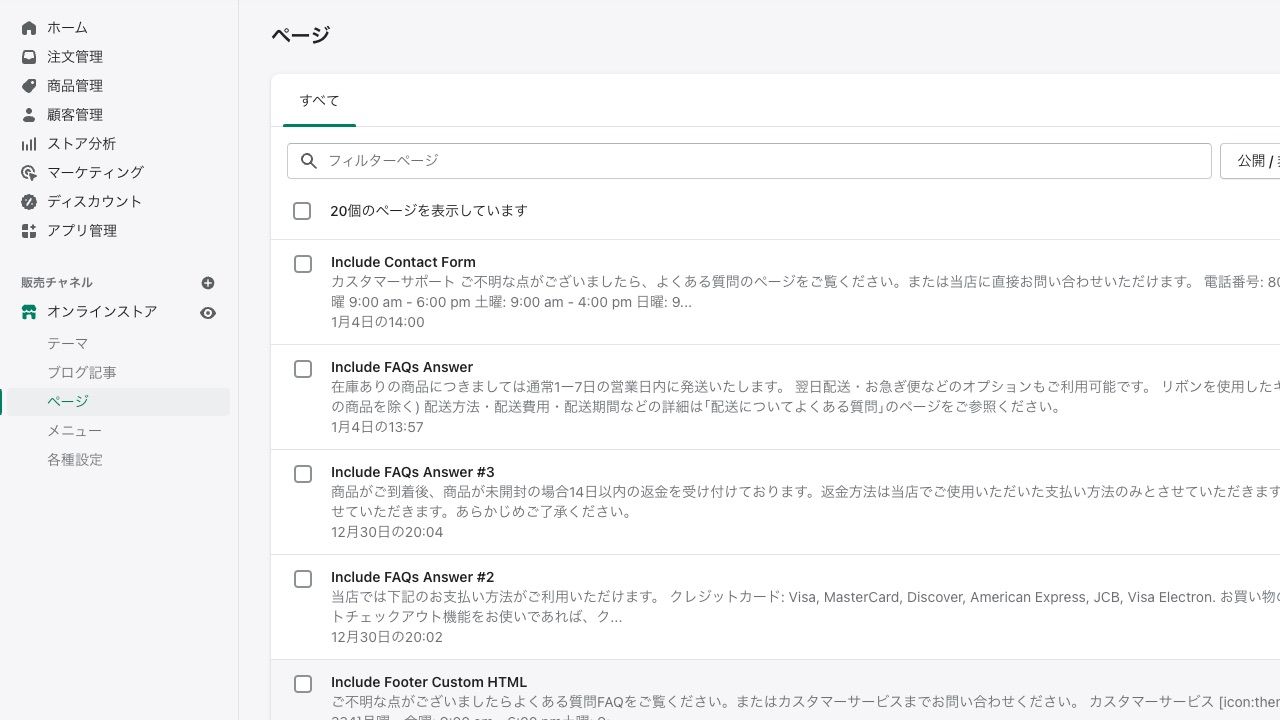Check the Include FAQs Answer #3 checkbox
The image size is (1280, 720).
[x=303, y=474]
